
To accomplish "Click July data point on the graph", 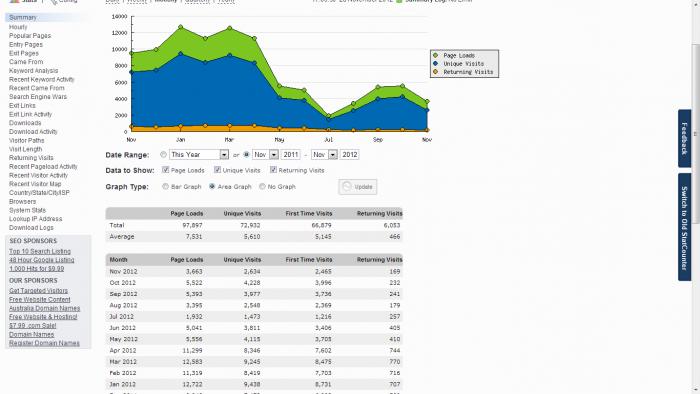I will click(329, 116).
